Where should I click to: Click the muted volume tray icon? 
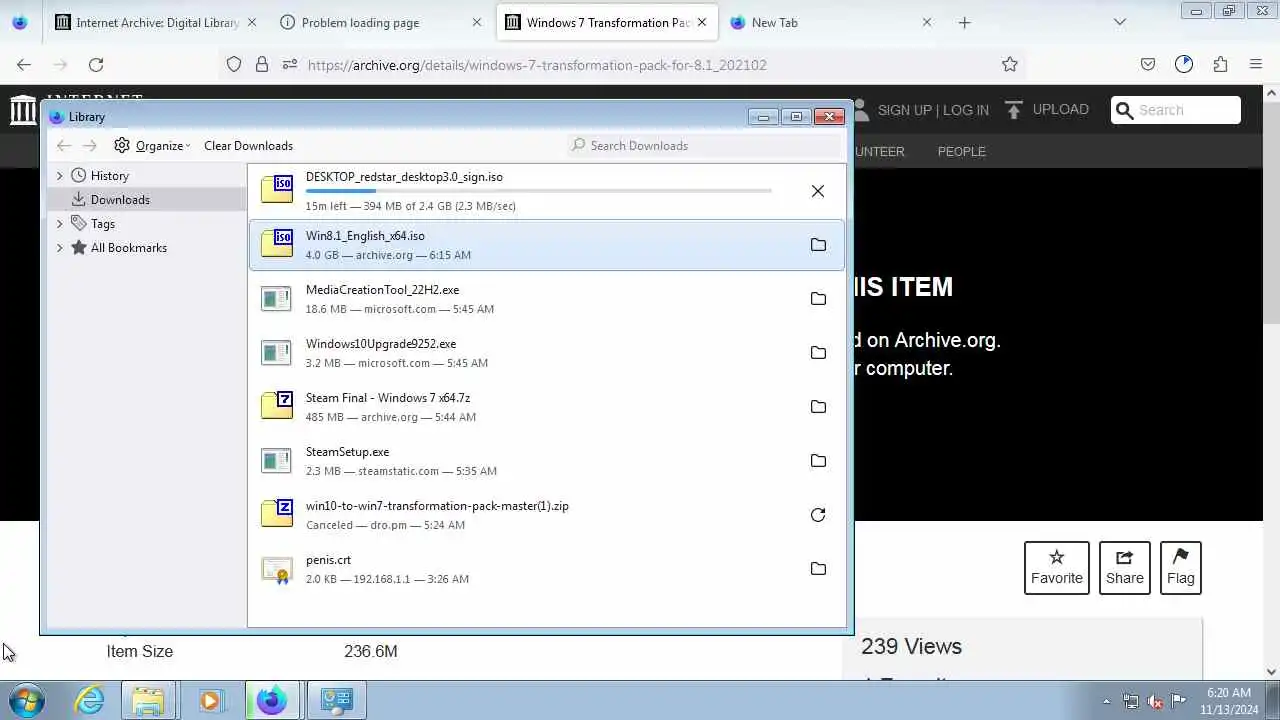[1155, 701]
